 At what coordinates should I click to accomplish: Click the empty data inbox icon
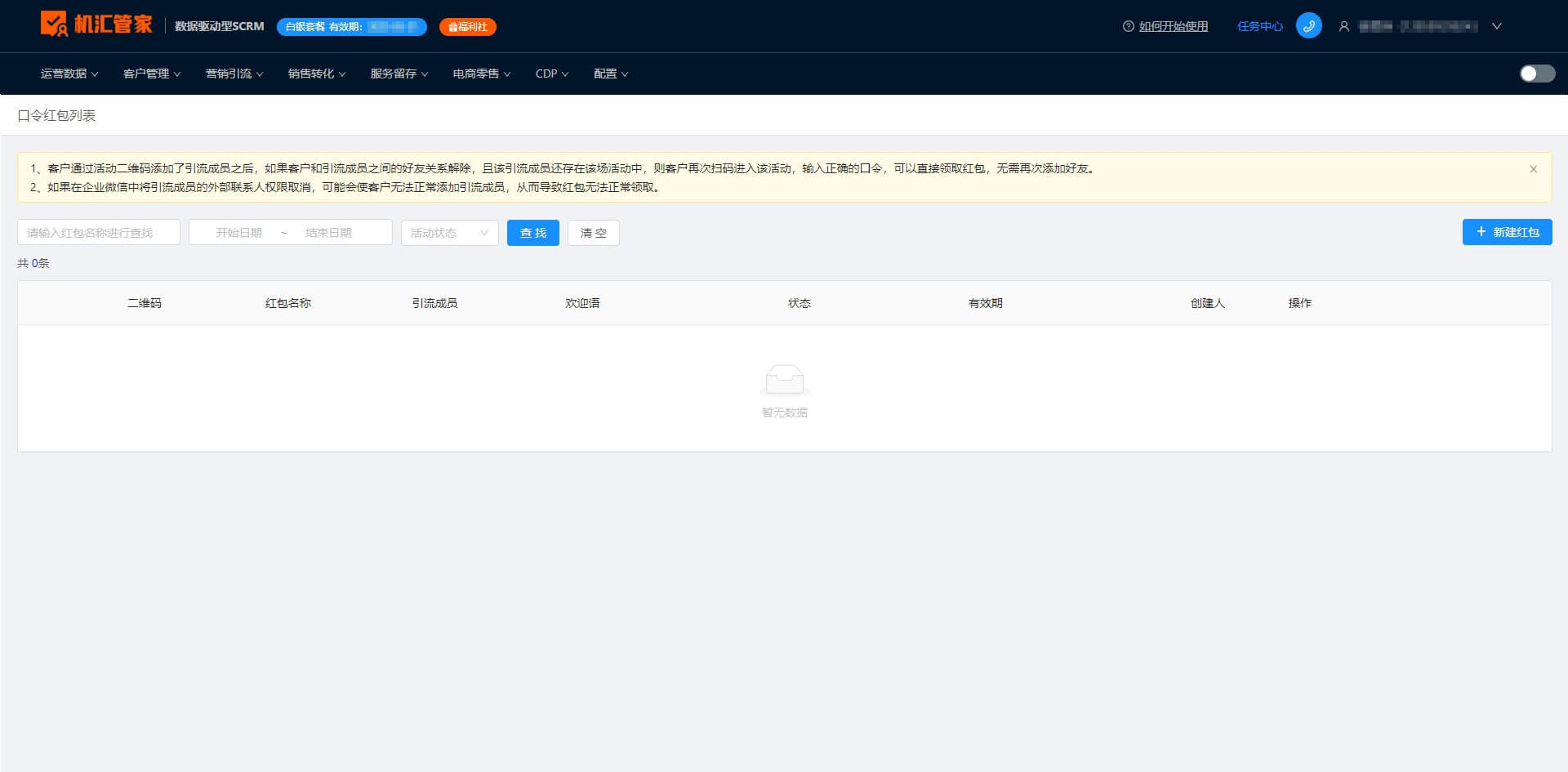(x=784, y=380)
